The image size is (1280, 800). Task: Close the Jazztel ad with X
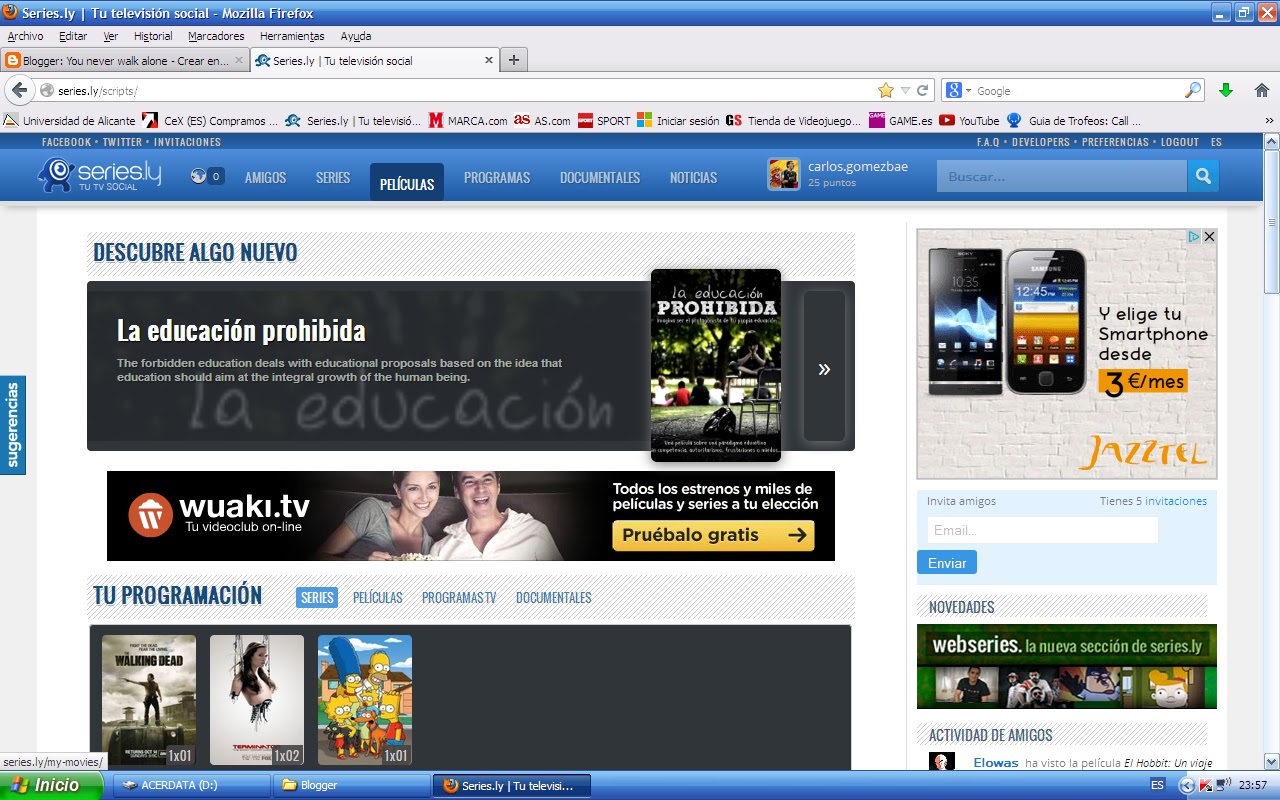tap(1209, 237)
